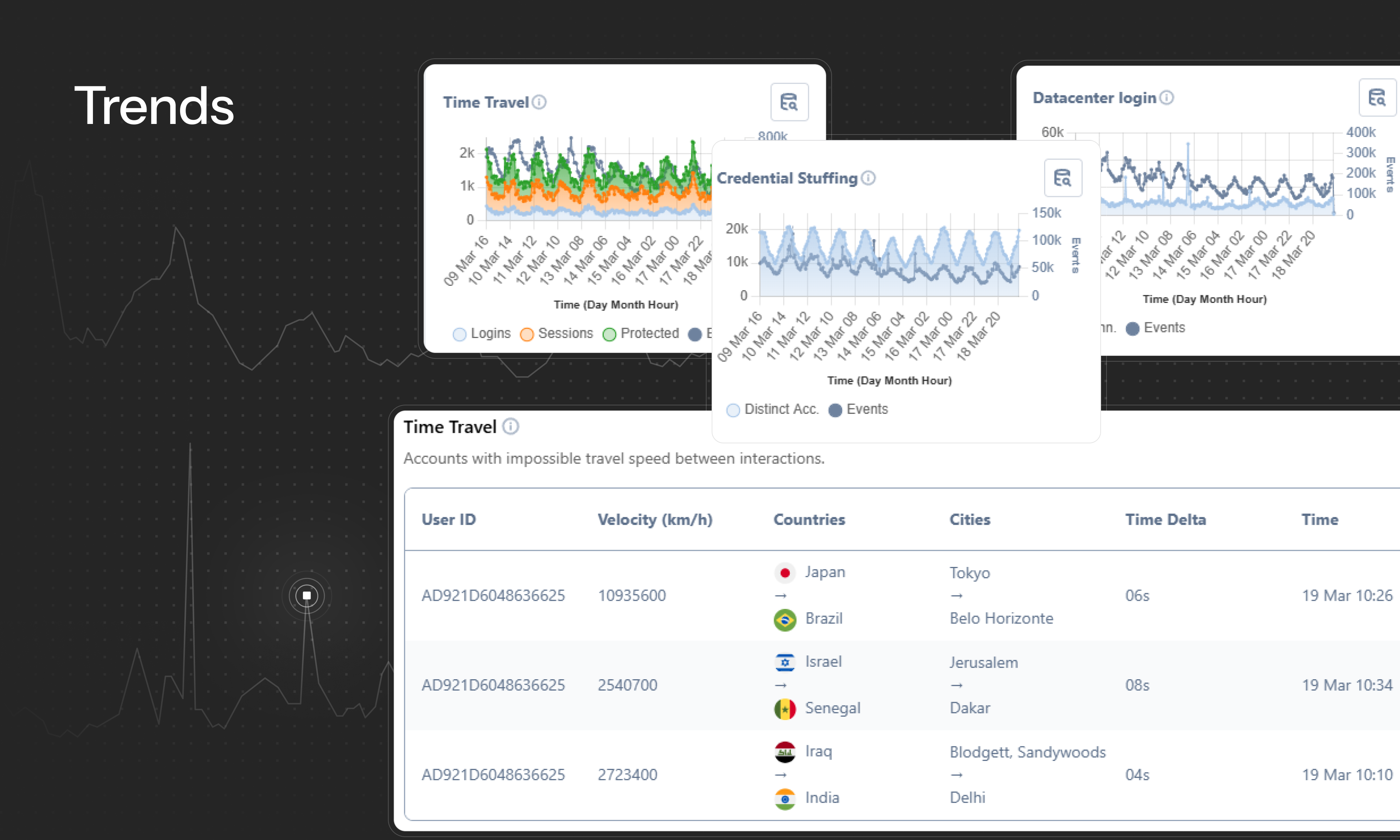Click info icon beside Time Travel table heading
Screen dimensions: 1400x840
[x=510, y=426]
